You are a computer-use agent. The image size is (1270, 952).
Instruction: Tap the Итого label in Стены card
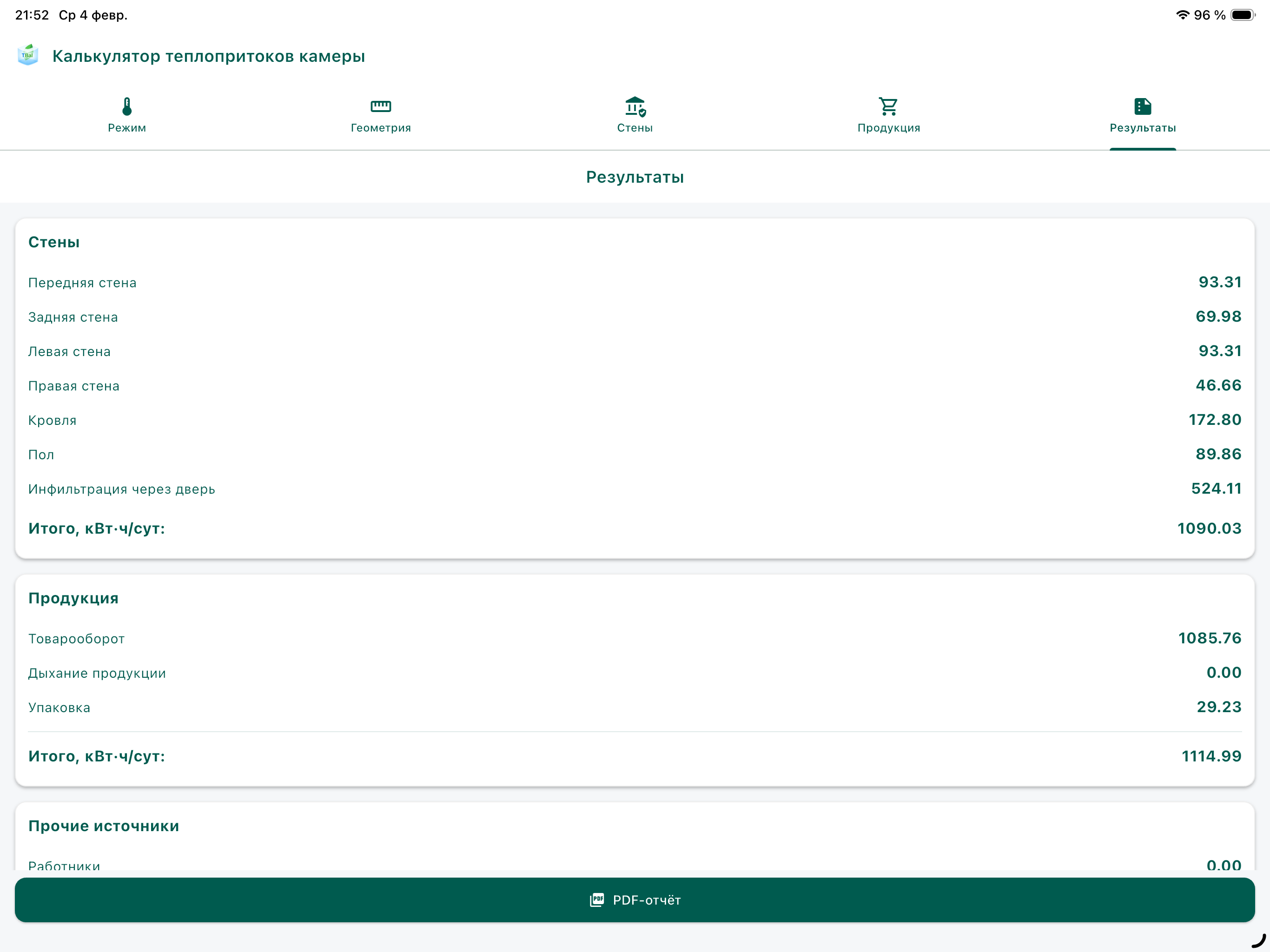(x=96, y=528)
